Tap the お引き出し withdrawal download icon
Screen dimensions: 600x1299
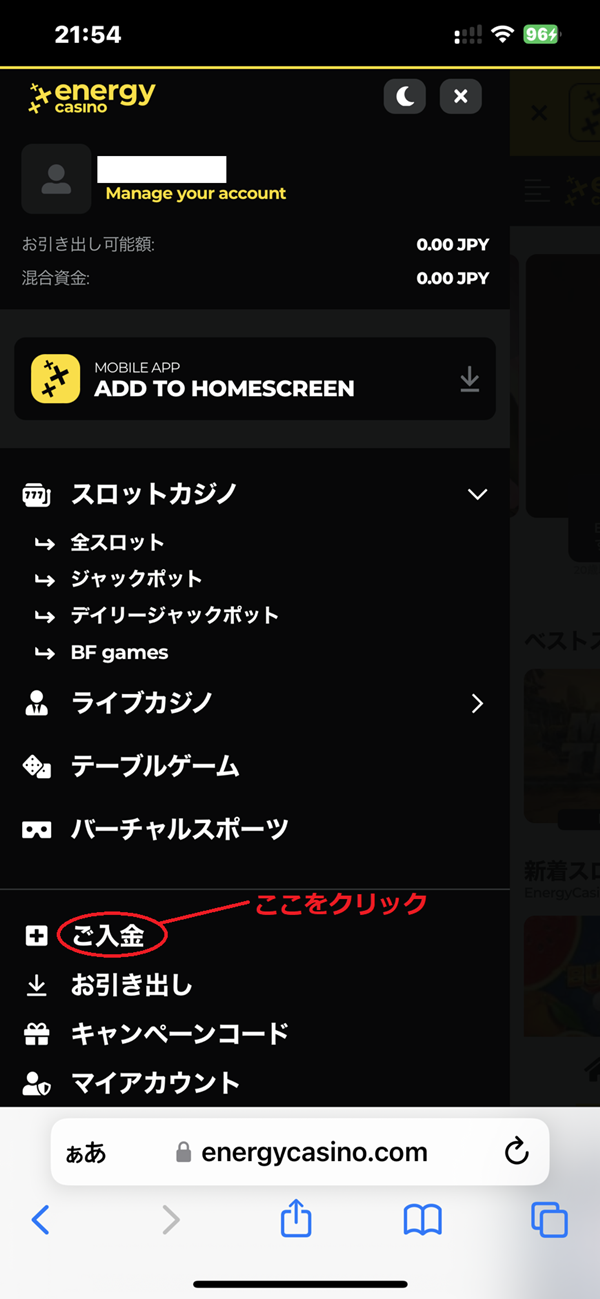[x=36, y=986]
